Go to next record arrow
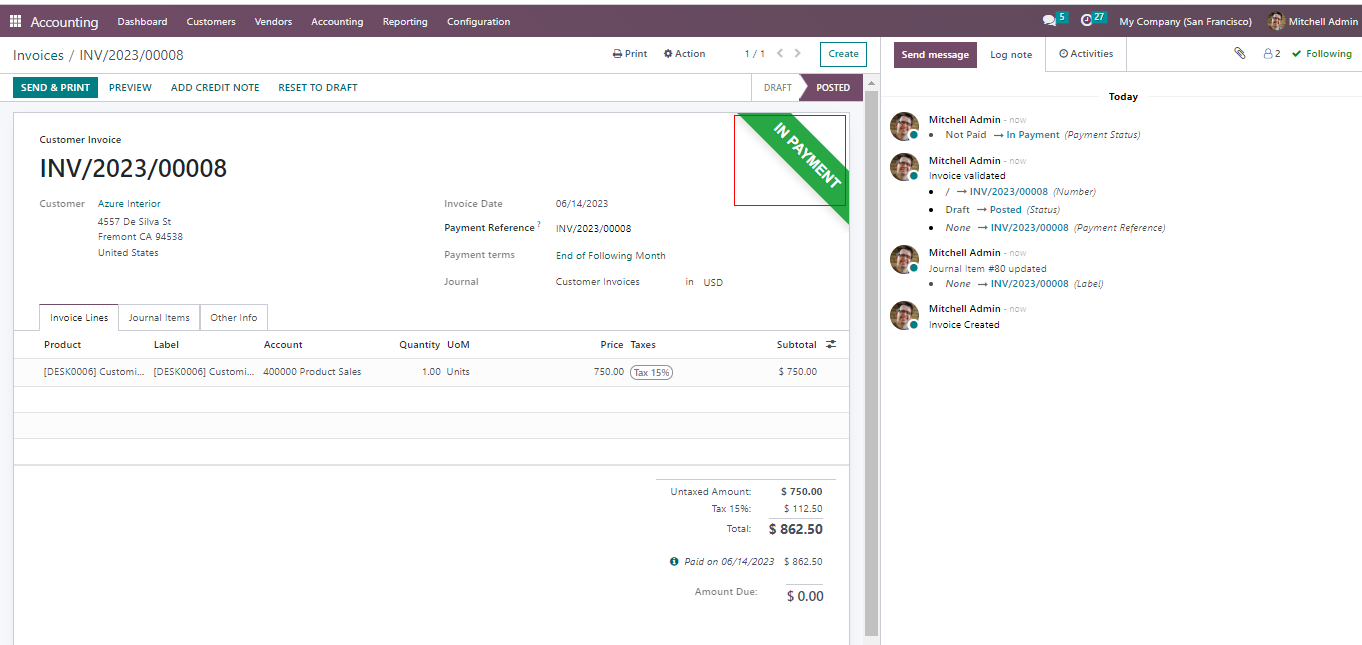The image size is (1362, 645). [x=799, y=54]
